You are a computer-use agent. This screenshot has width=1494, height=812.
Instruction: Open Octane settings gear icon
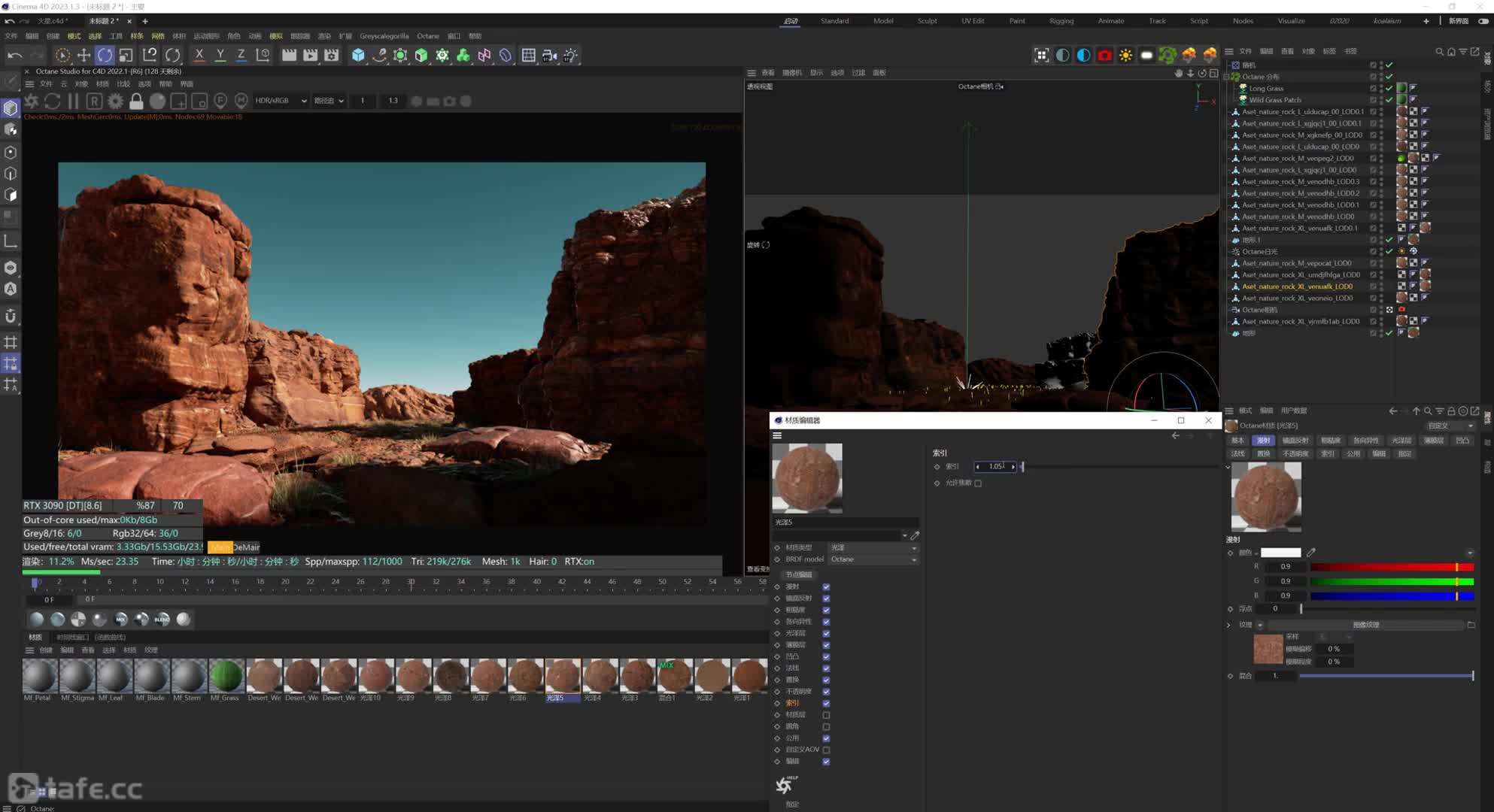pyautogui.click(x=115, y=101)
